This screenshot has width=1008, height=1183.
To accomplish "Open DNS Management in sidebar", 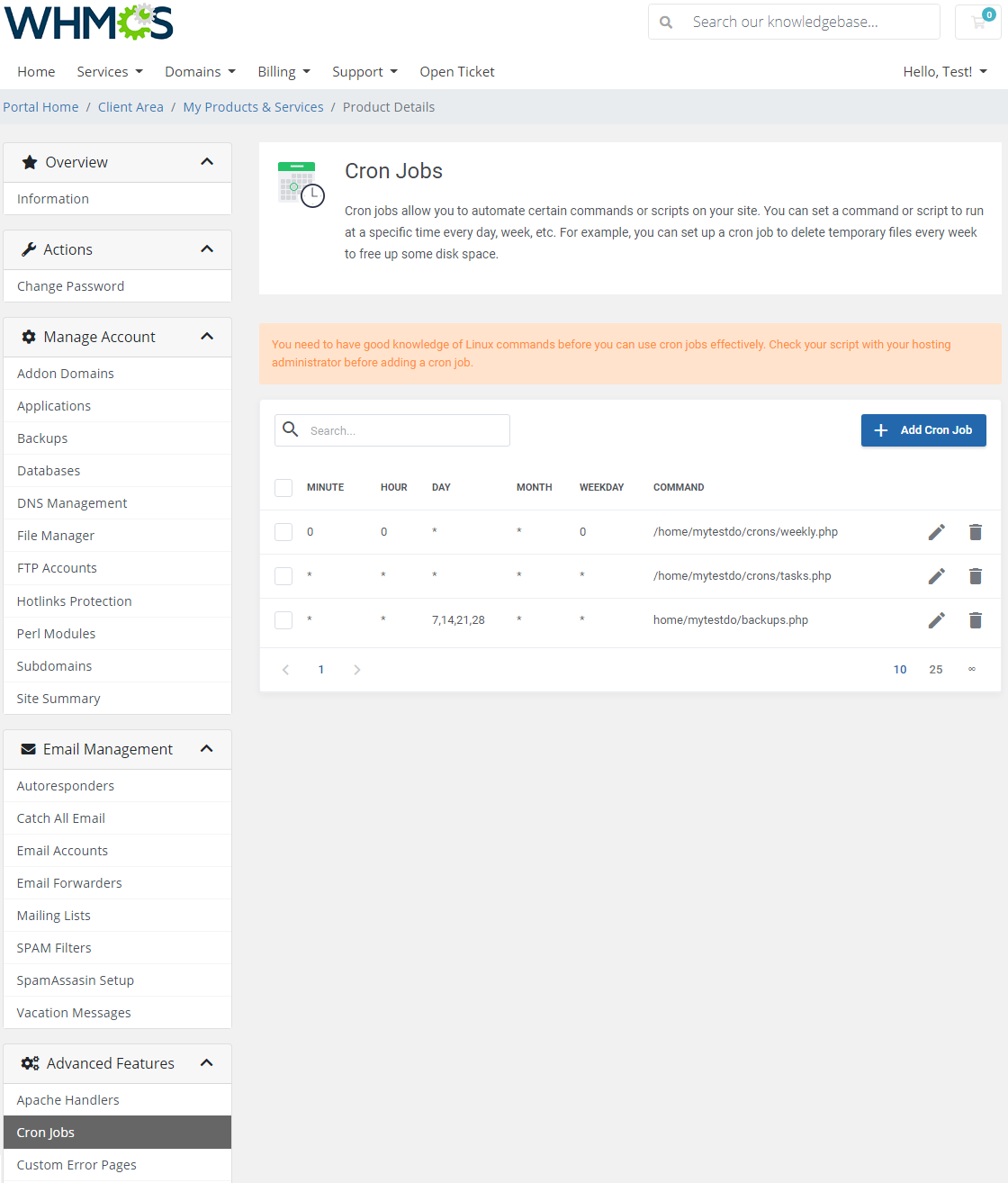I will [117, 503].
